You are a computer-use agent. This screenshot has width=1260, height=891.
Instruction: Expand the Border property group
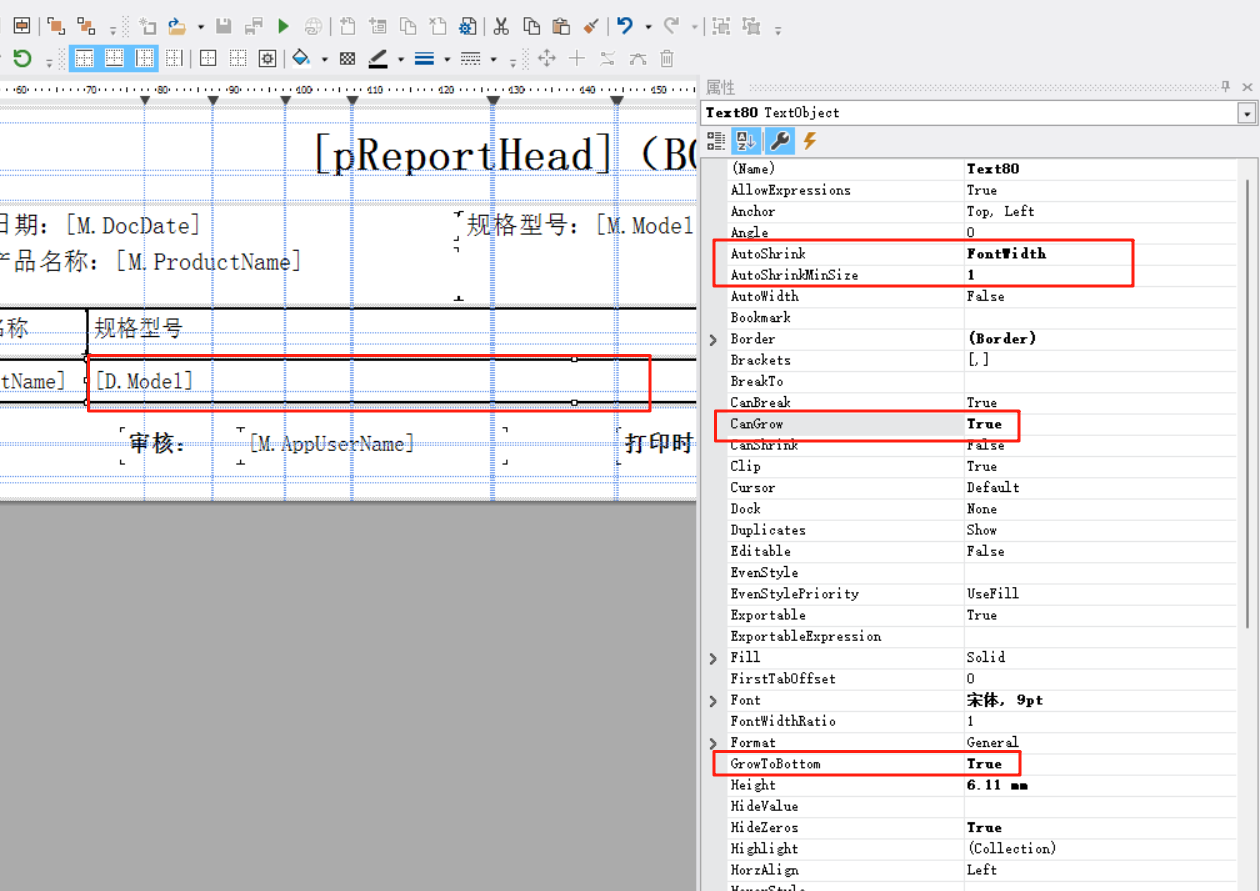713,339
